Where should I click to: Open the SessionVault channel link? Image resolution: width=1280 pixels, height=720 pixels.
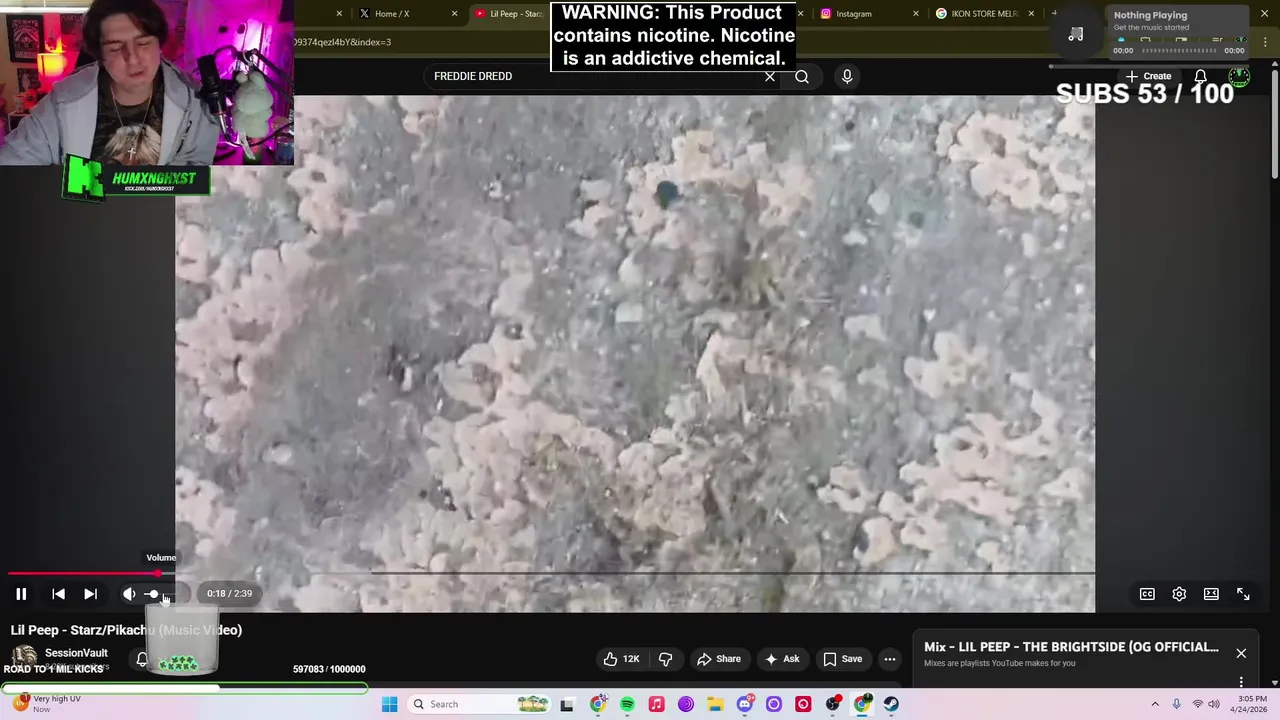(x=76, y=653)
